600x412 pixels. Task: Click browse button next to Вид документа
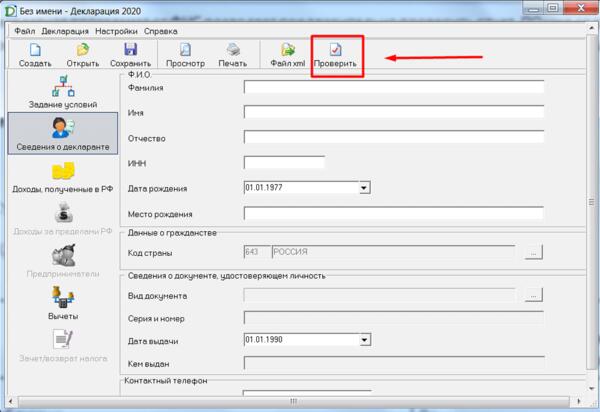[535, 295]
